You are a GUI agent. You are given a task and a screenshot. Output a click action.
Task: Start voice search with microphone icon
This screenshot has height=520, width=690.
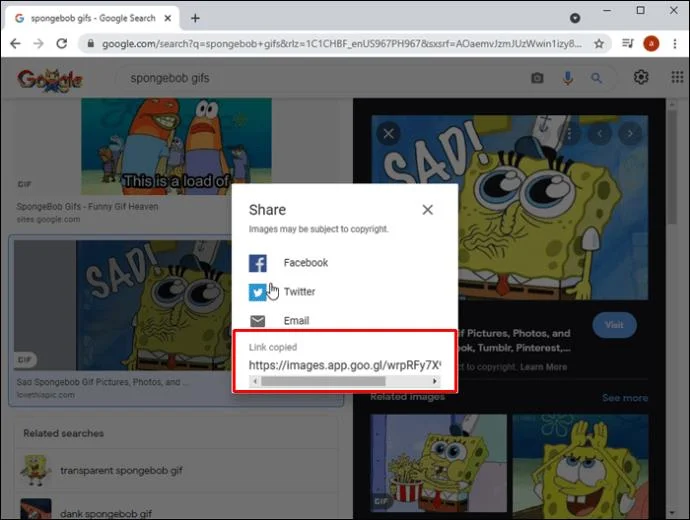pos(568,78)
